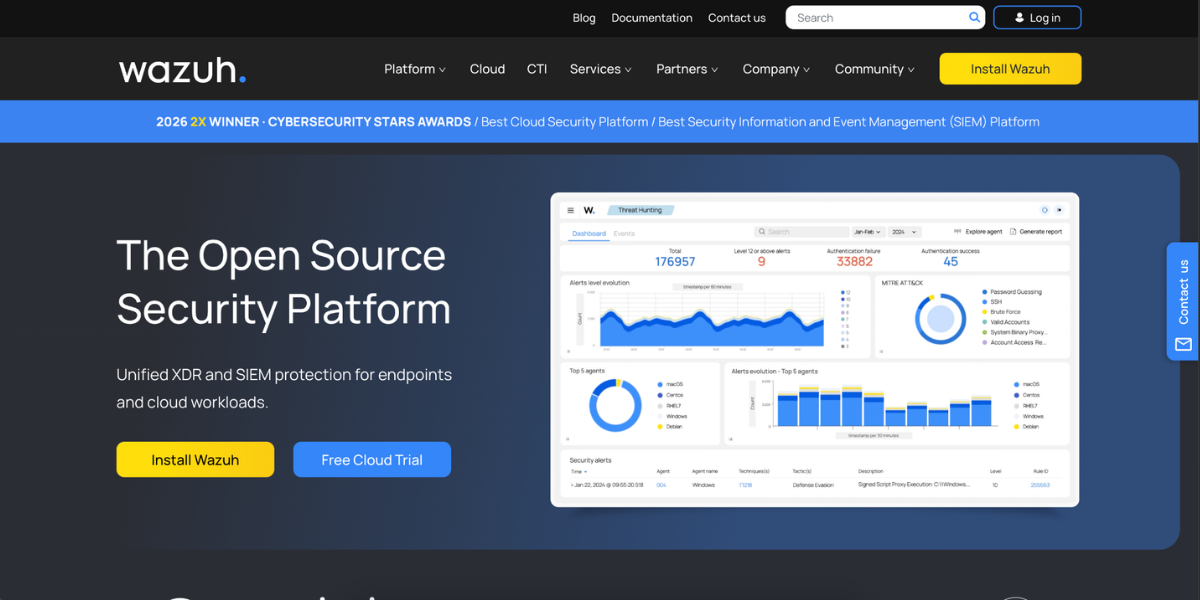Open the 2024 year dropdown in preview
The image size is (1200, 600).
pyautogui.click(x=904, y=231)
